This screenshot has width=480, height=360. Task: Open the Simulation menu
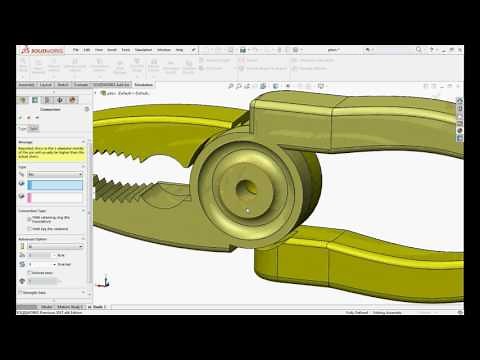click(143, 50)
